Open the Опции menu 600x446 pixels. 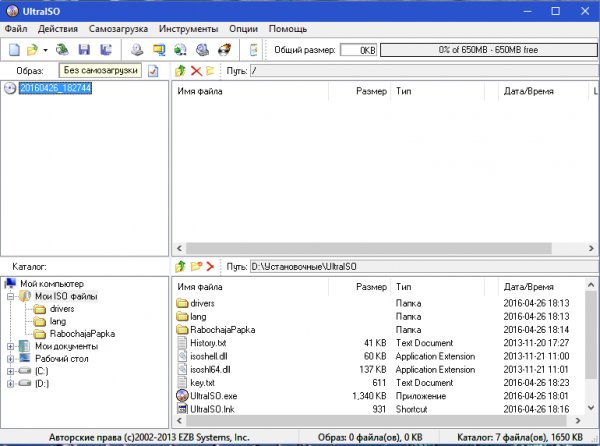pos(243,29)
